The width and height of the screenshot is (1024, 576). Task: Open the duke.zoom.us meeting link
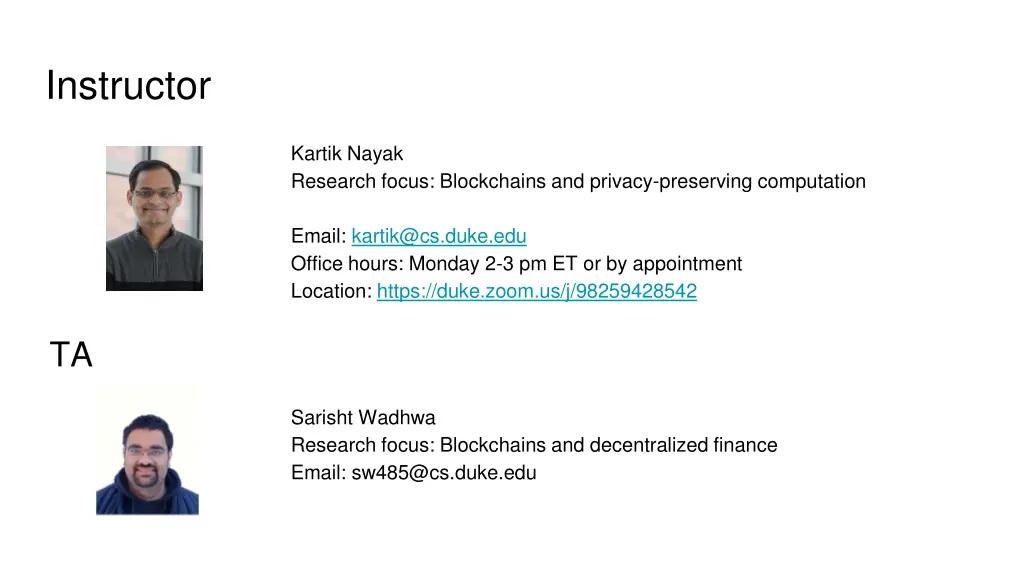(x=537, y=291)
